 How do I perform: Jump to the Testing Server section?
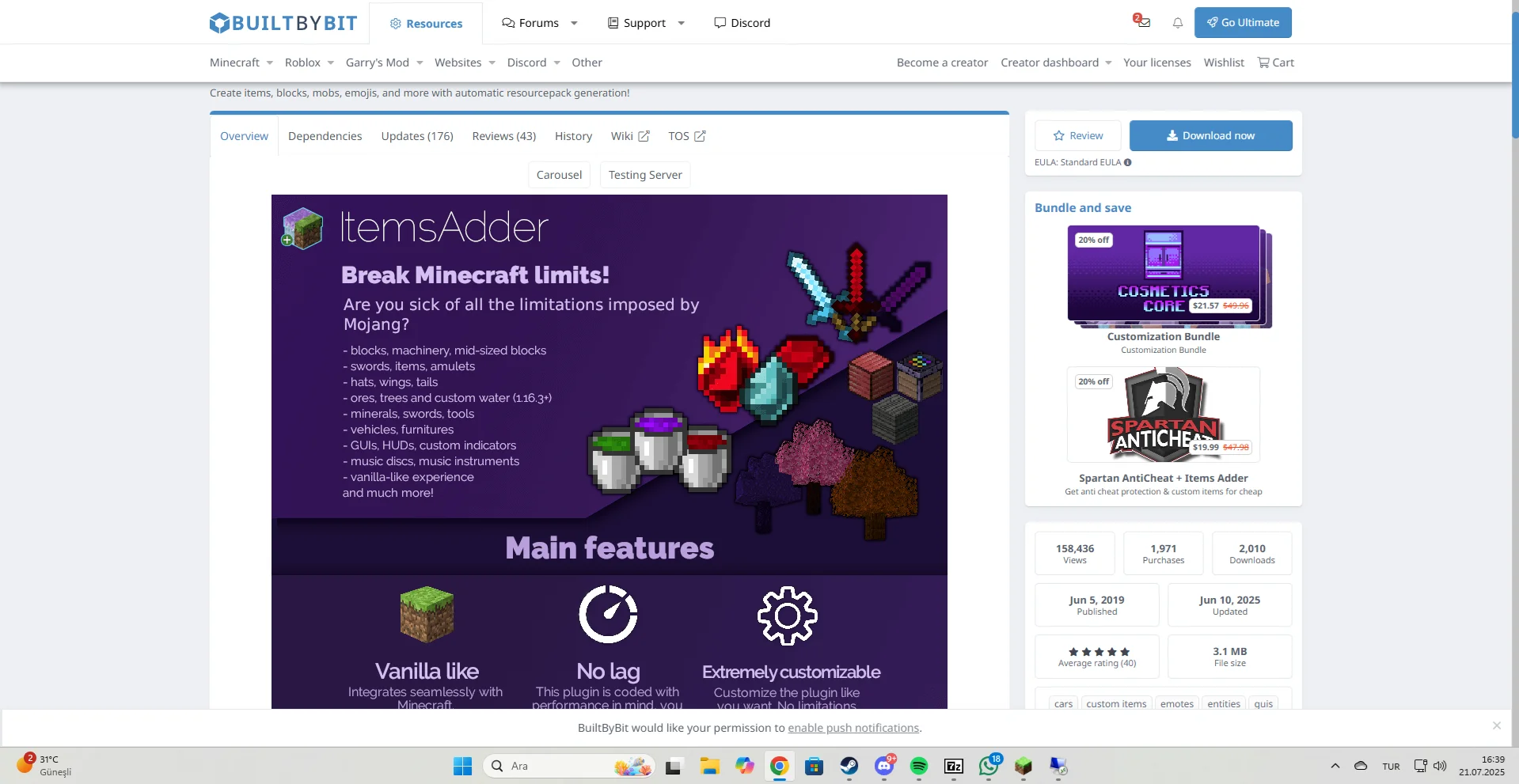645,175
